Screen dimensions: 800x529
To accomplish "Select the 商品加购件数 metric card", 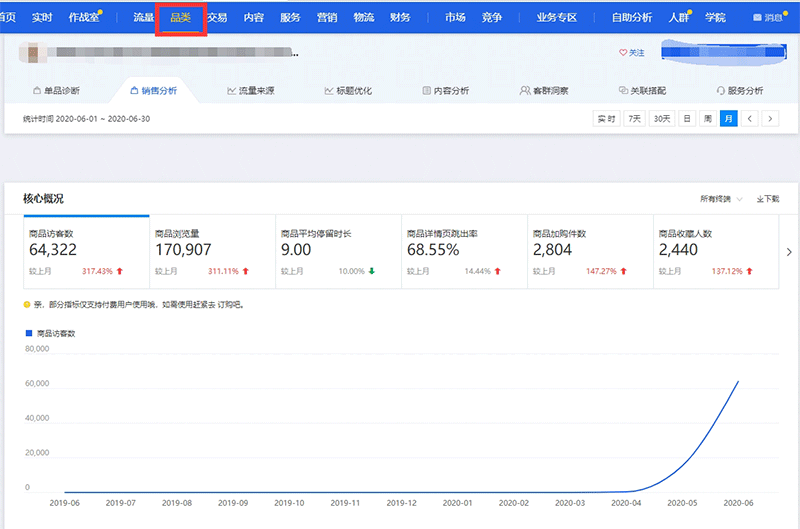I will tap(589, 250).
